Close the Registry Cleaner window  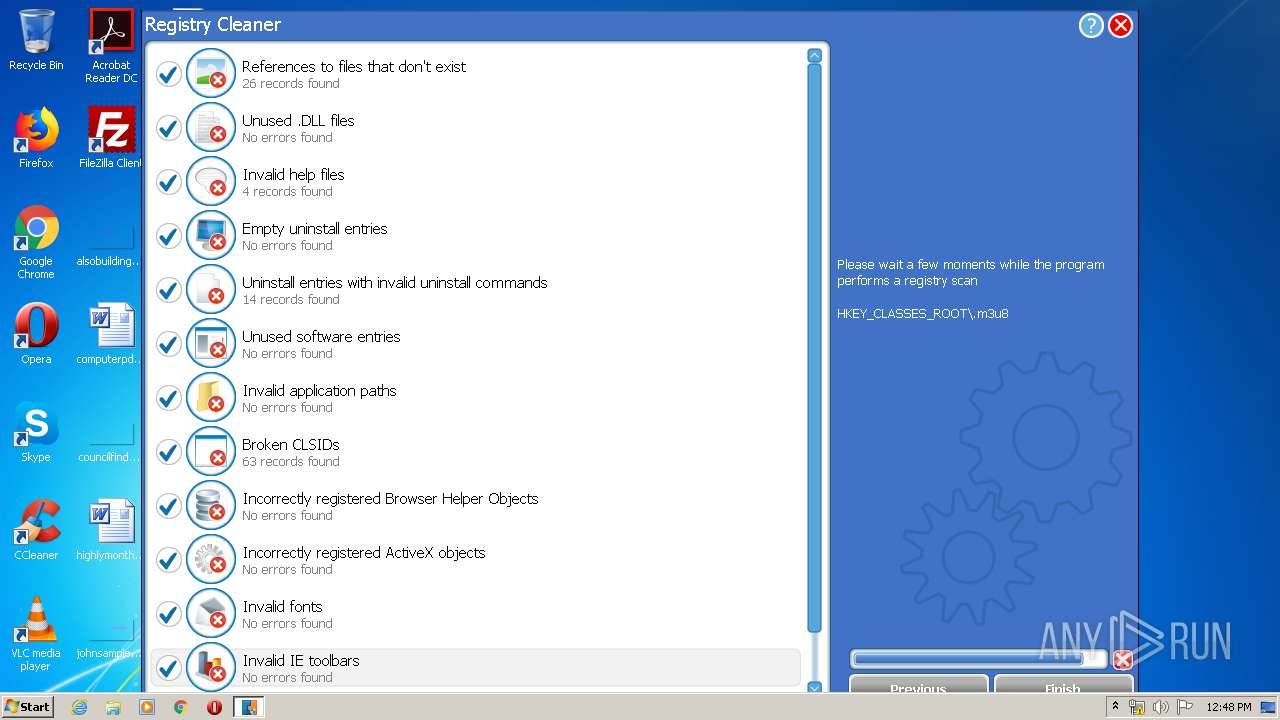(x=1121, y=26)
